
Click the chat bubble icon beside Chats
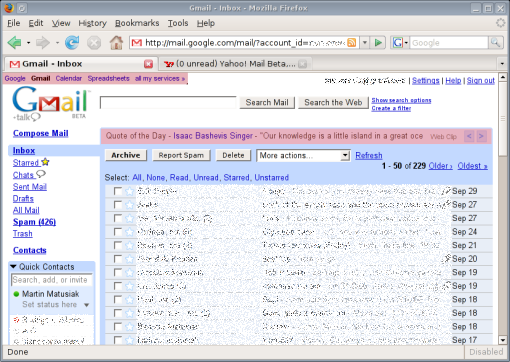click(41, 174)
